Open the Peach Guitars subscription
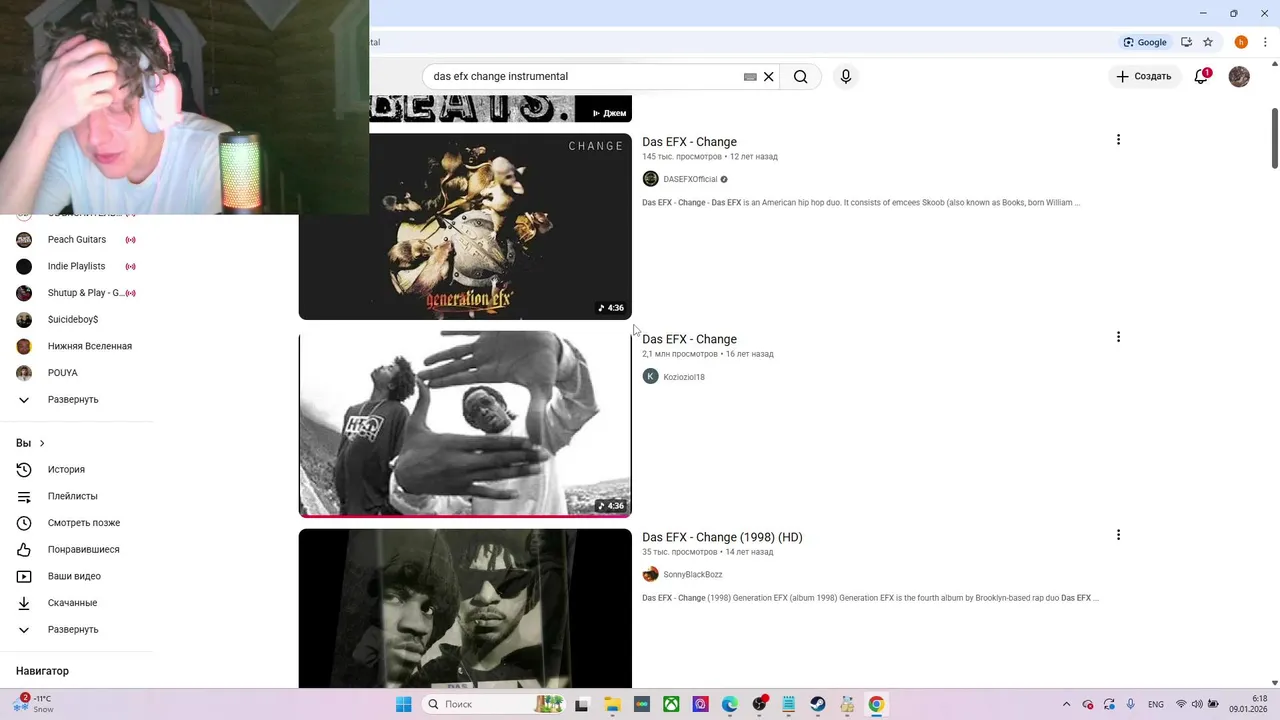 (x=76, y=240)
